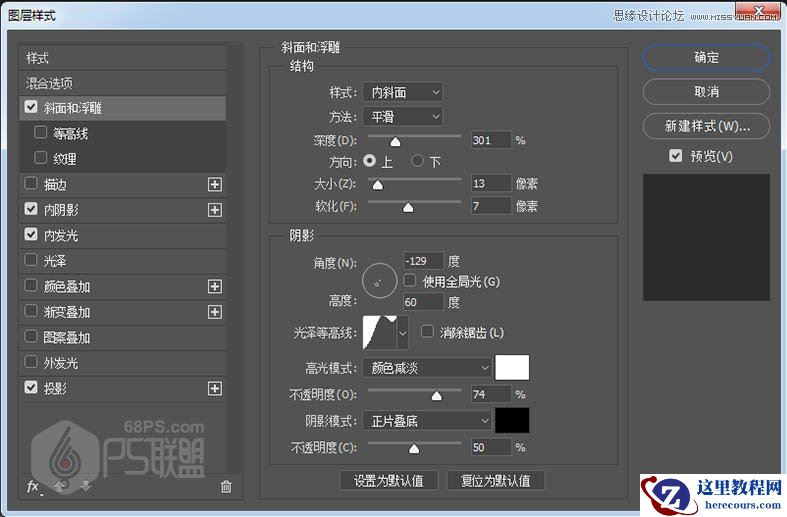
Task: Click the angle dial control
Action: coord(379,281)
